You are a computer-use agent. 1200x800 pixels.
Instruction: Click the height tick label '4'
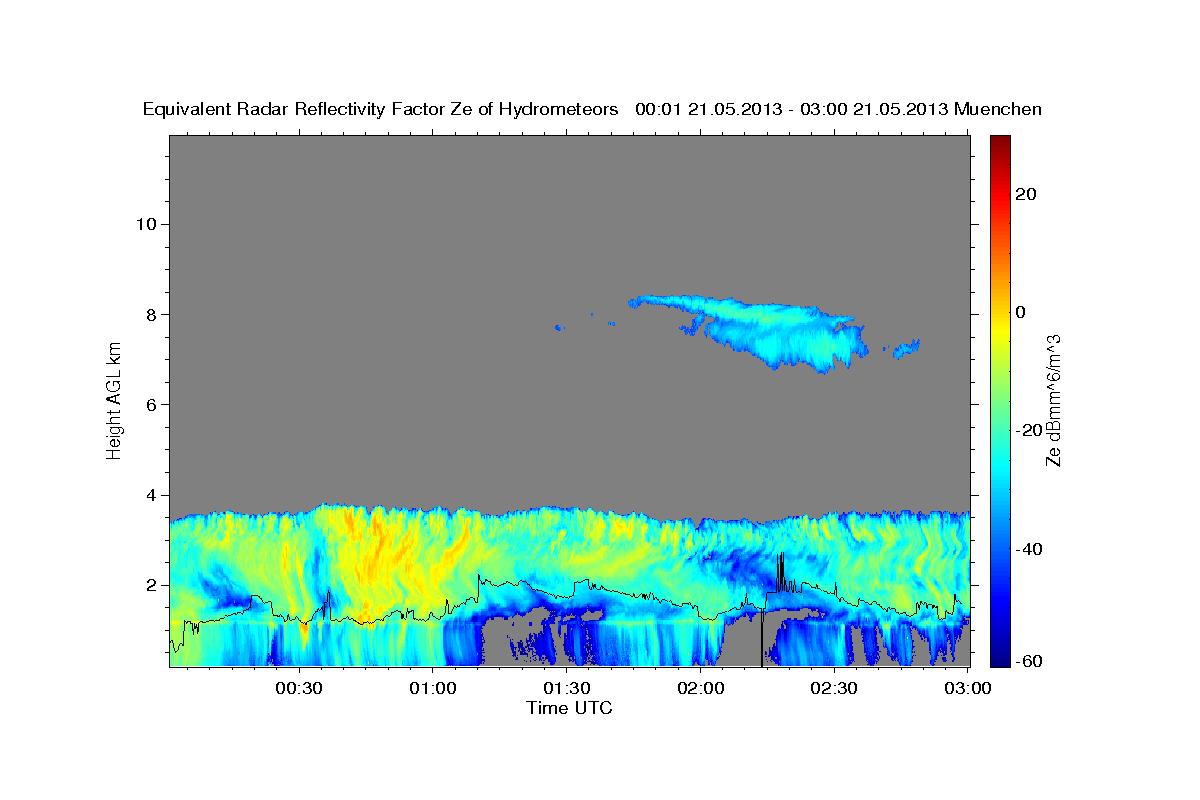[153, 495]
